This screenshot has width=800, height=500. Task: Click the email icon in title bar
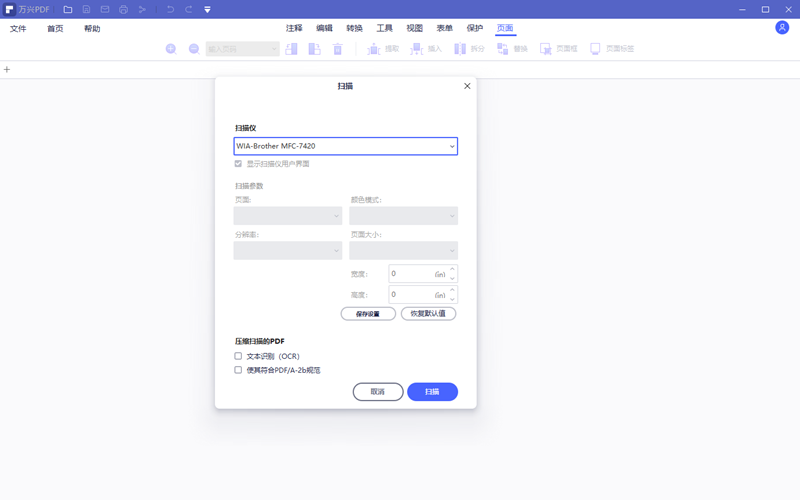click(x=105, y=9)
